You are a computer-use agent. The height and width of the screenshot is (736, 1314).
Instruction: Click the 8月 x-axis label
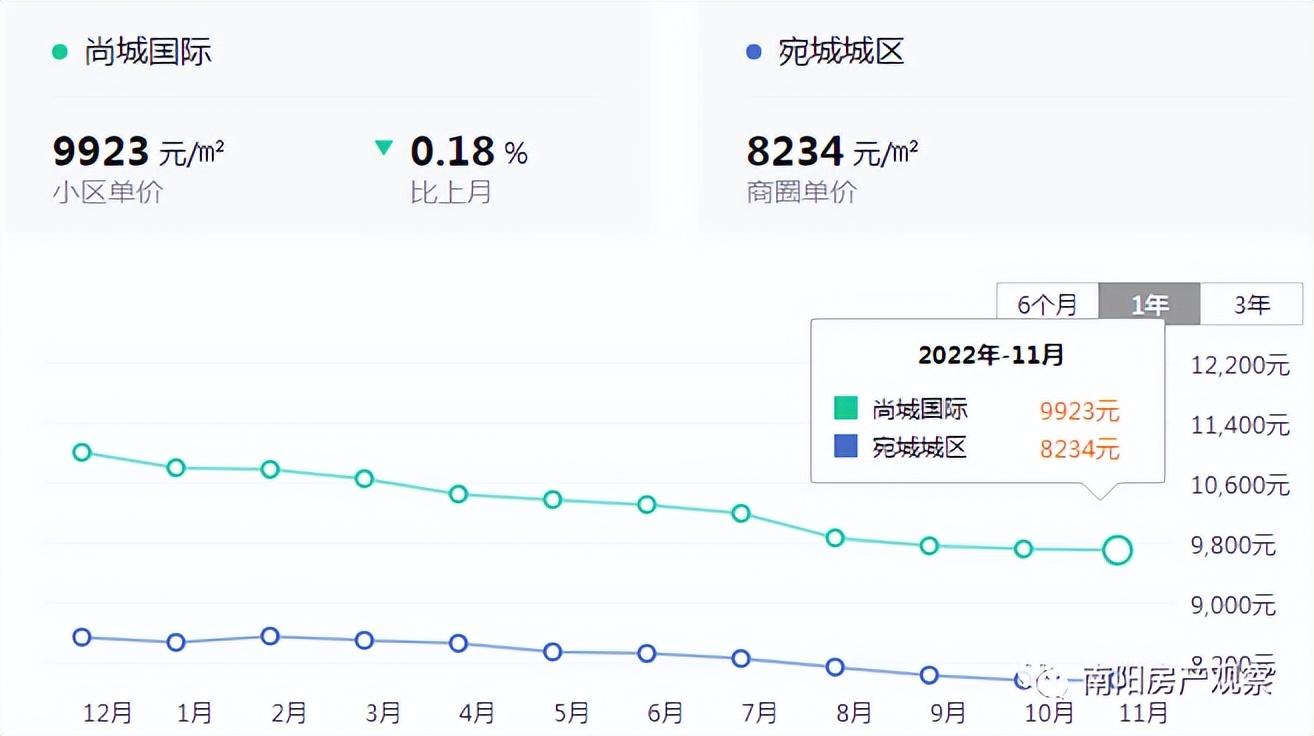pyautogui.click(x=854, y=712)
